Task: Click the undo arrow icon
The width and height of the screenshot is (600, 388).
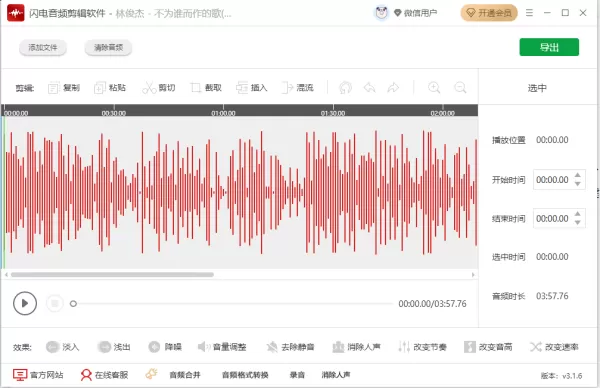Action: coord(369,88)
